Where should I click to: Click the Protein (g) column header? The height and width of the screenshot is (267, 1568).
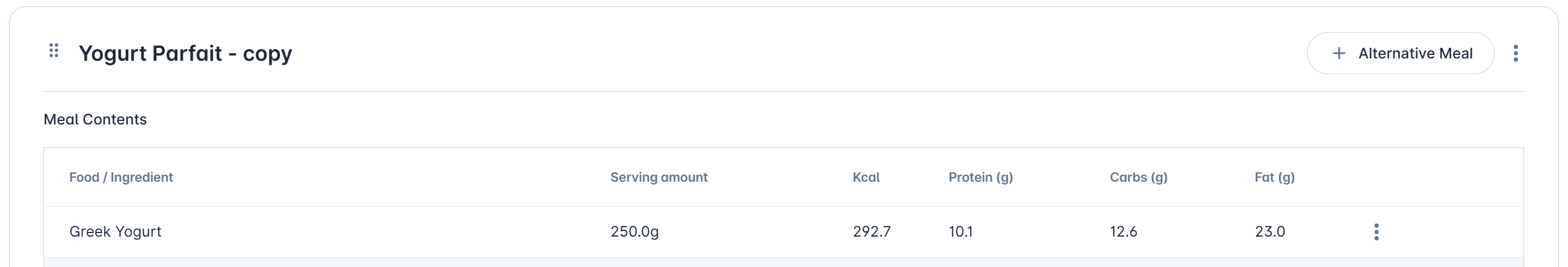coord(980,177)
